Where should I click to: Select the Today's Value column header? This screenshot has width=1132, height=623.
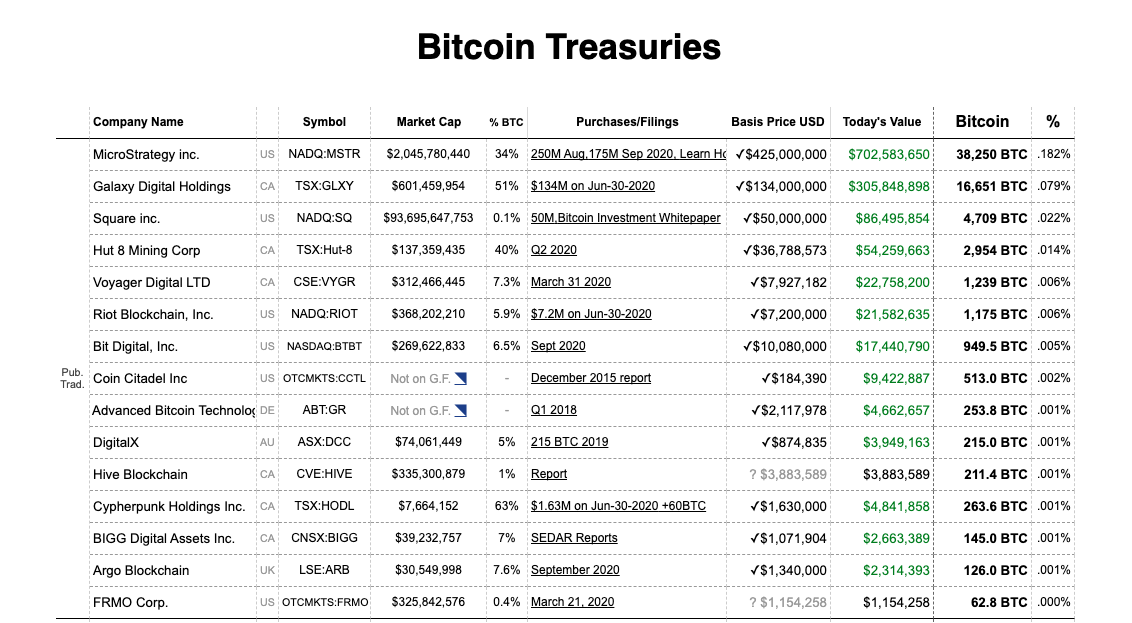[x=882, y=122]
